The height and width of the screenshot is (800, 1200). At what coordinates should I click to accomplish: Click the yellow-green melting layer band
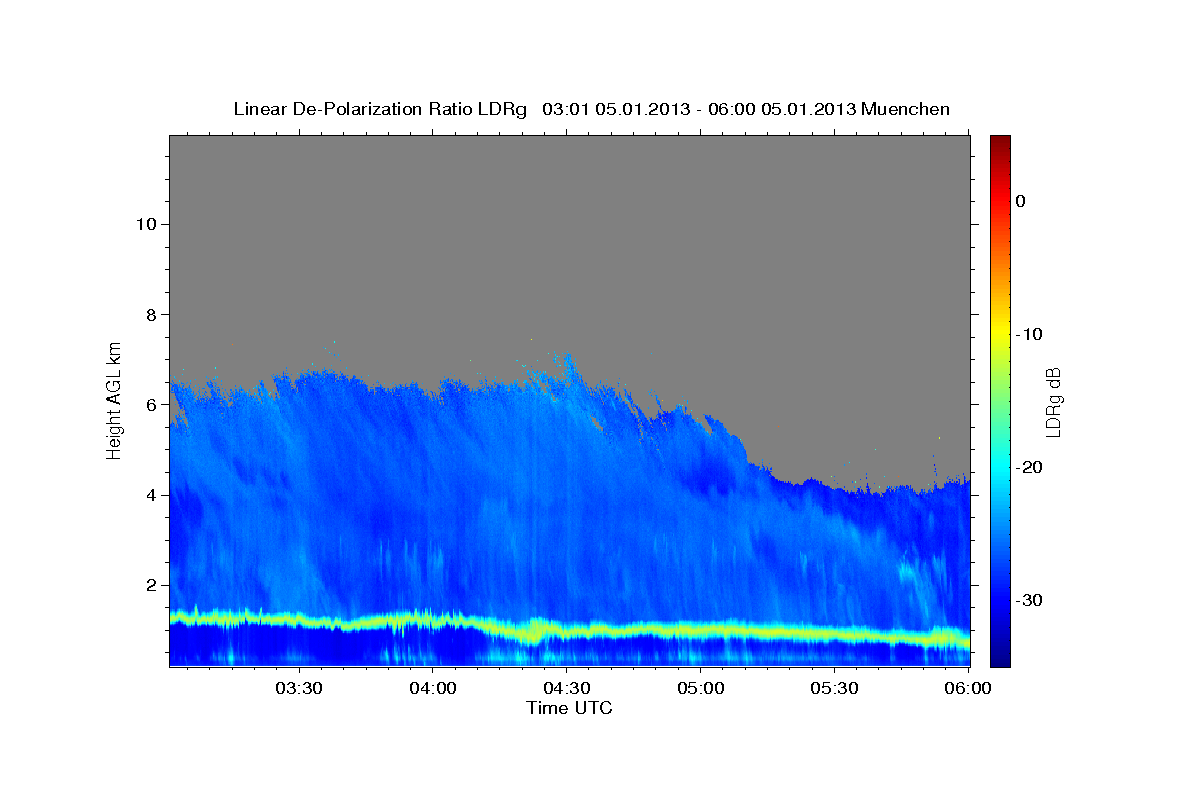coord(570,630)
